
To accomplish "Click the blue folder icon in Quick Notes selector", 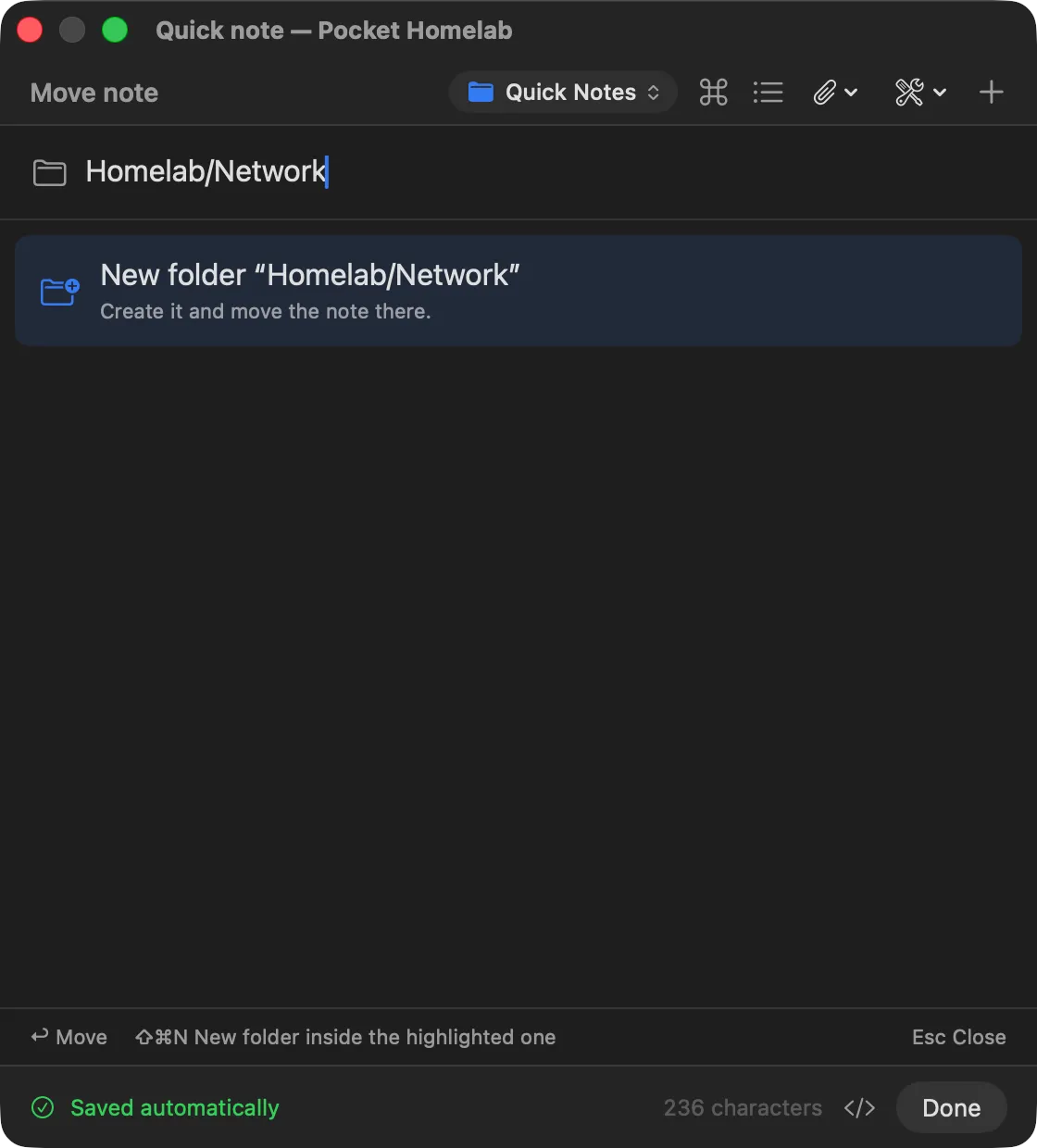I will click(x=481, y=92).
